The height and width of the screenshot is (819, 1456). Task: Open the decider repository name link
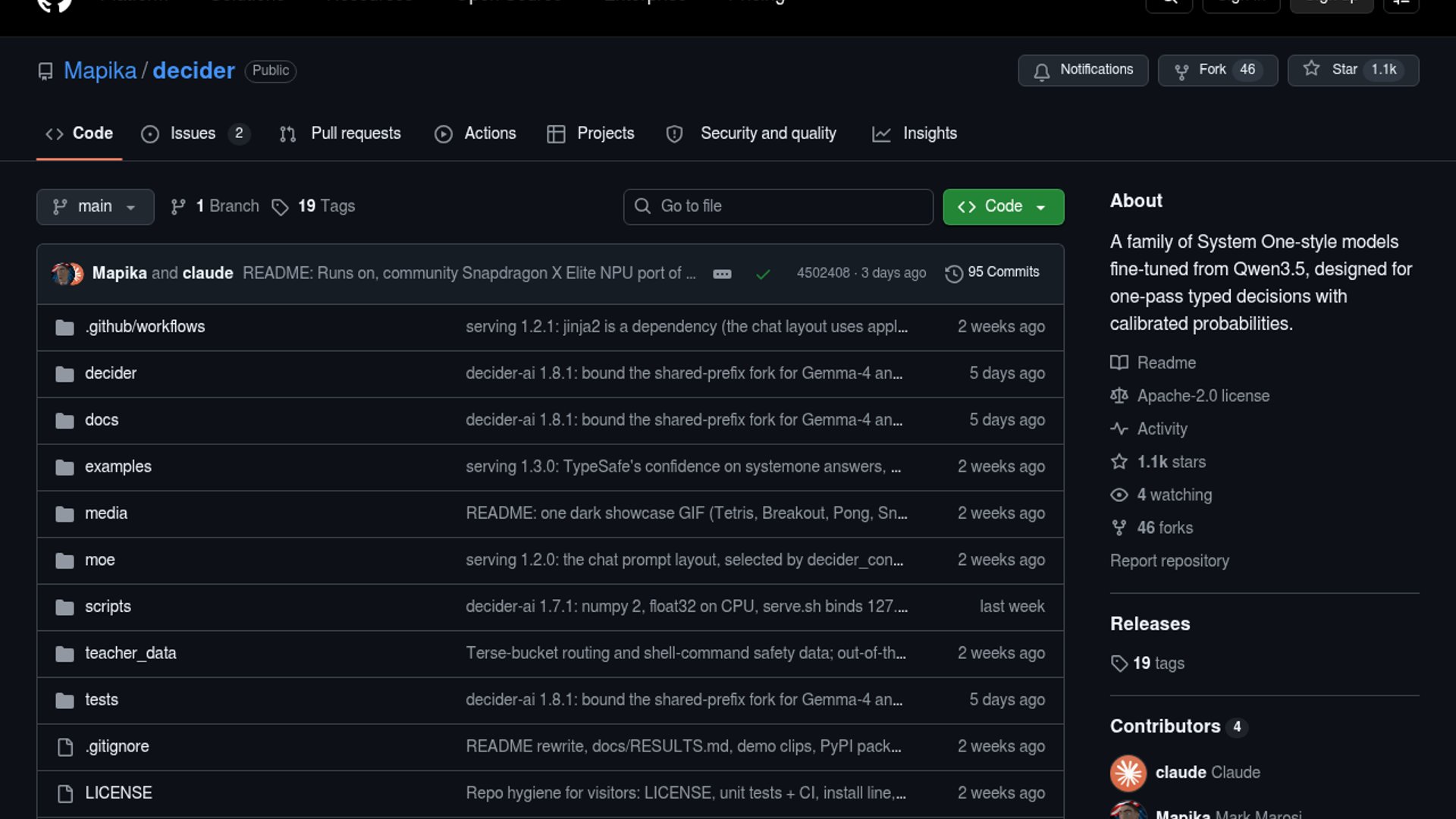pos(193,71)
